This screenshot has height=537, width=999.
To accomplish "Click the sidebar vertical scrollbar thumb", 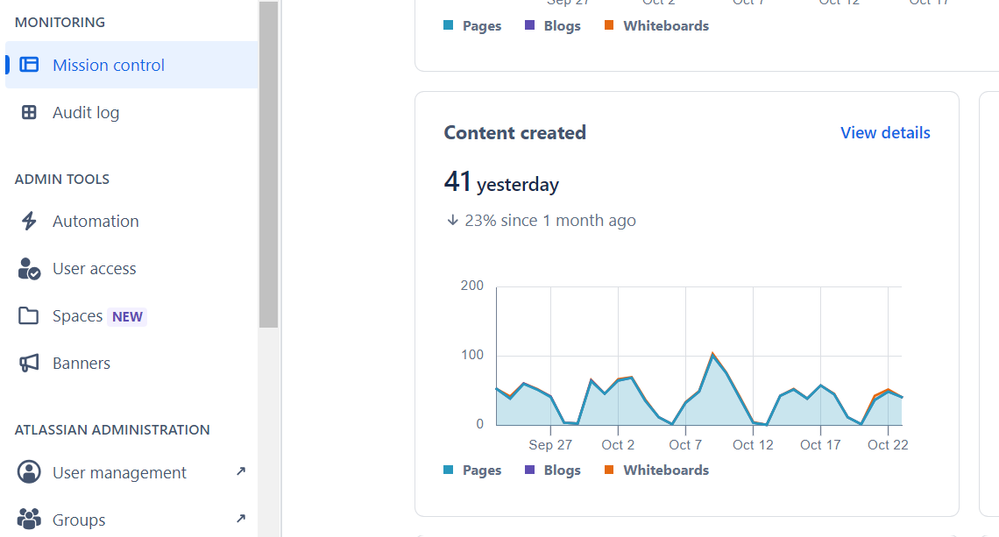I will [268, 164].
